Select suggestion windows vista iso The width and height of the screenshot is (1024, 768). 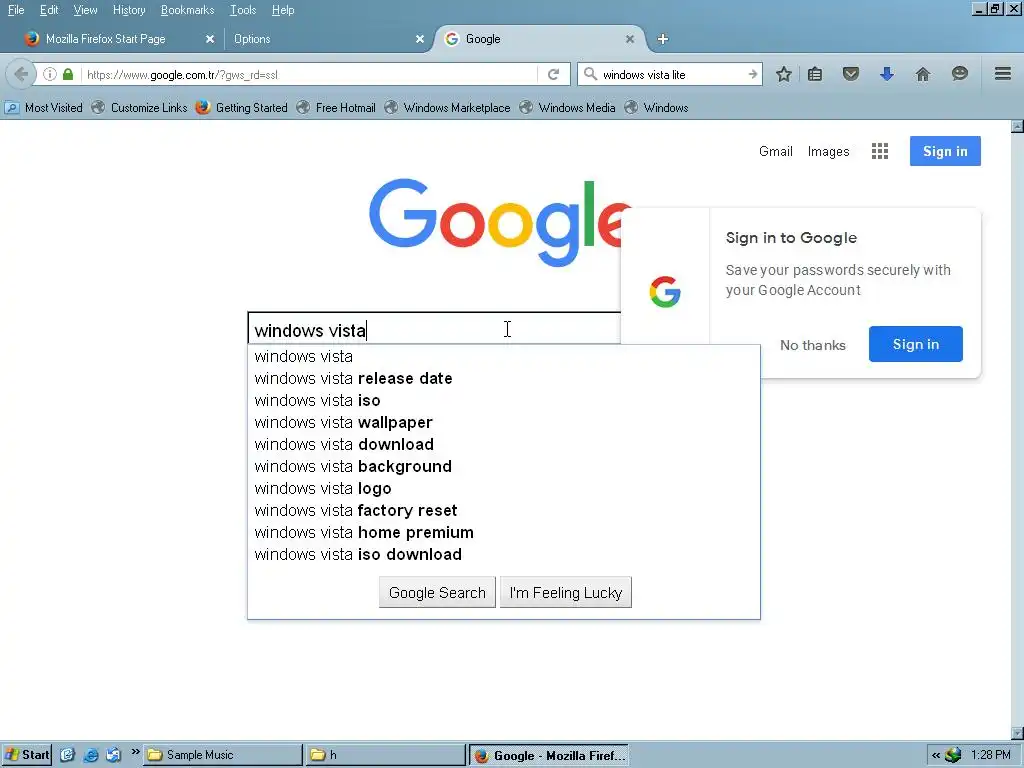[x=504, y=400]
